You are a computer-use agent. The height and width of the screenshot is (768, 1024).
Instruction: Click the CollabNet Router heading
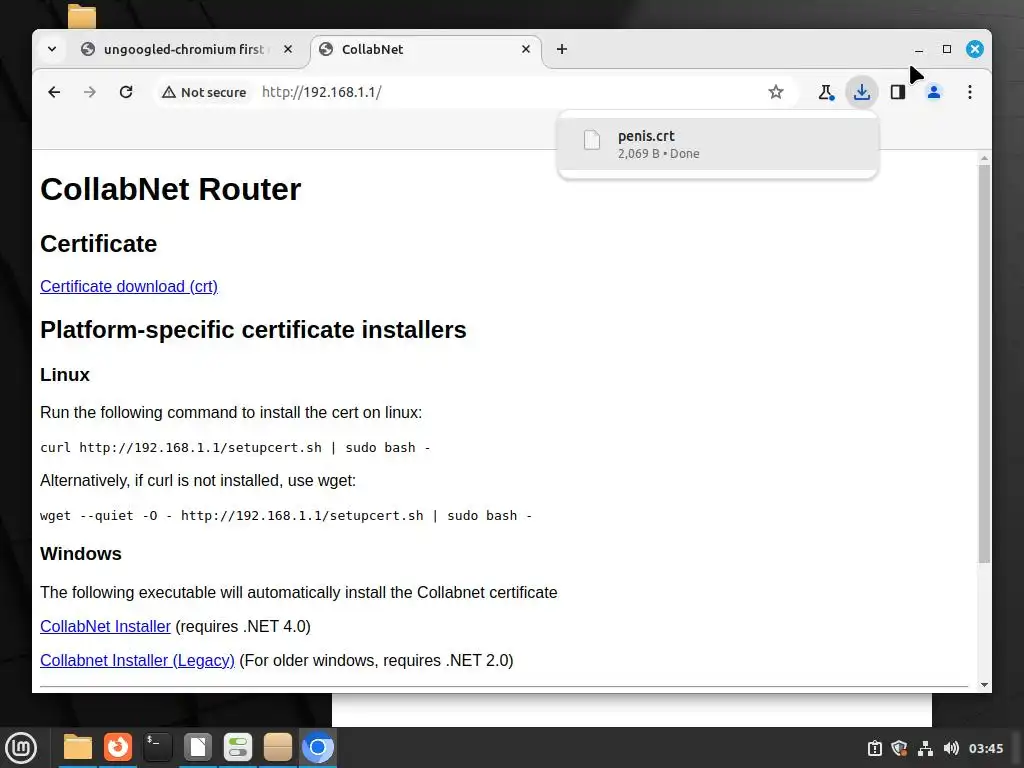pyautogui.click(x=170, y=189)
